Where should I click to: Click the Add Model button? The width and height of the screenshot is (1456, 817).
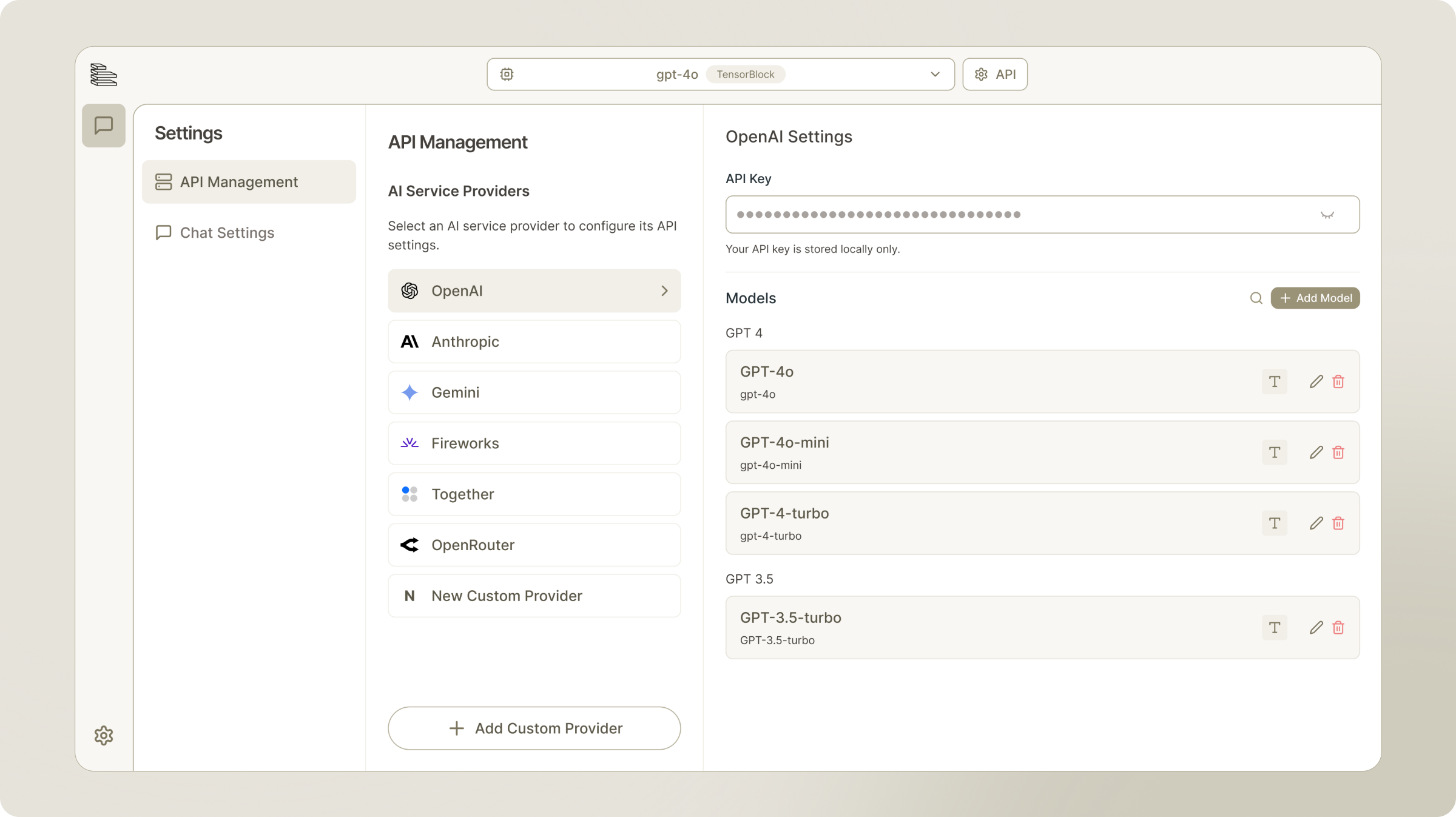(1315, 298)
